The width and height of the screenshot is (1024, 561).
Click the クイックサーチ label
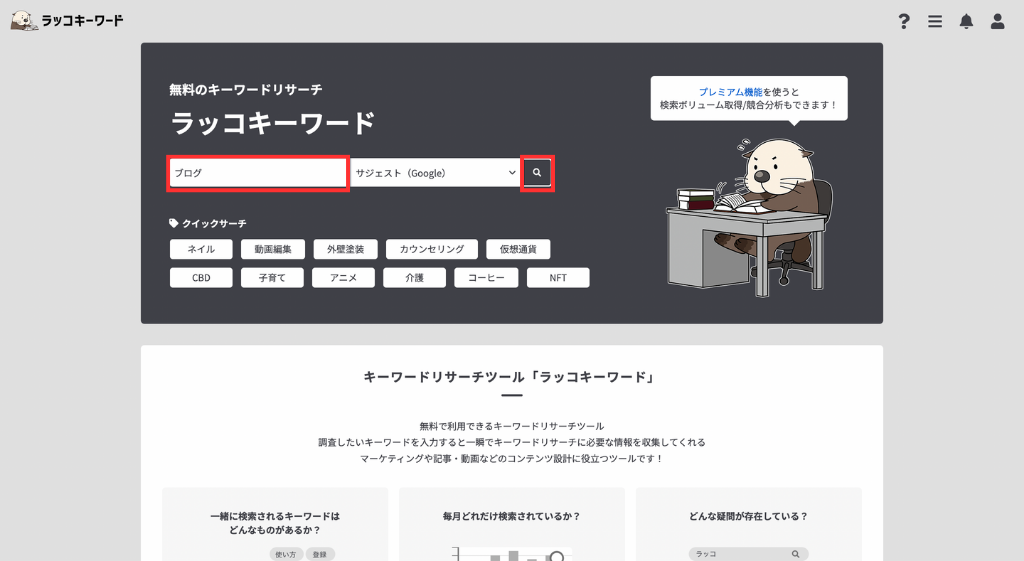click(208, 223)
